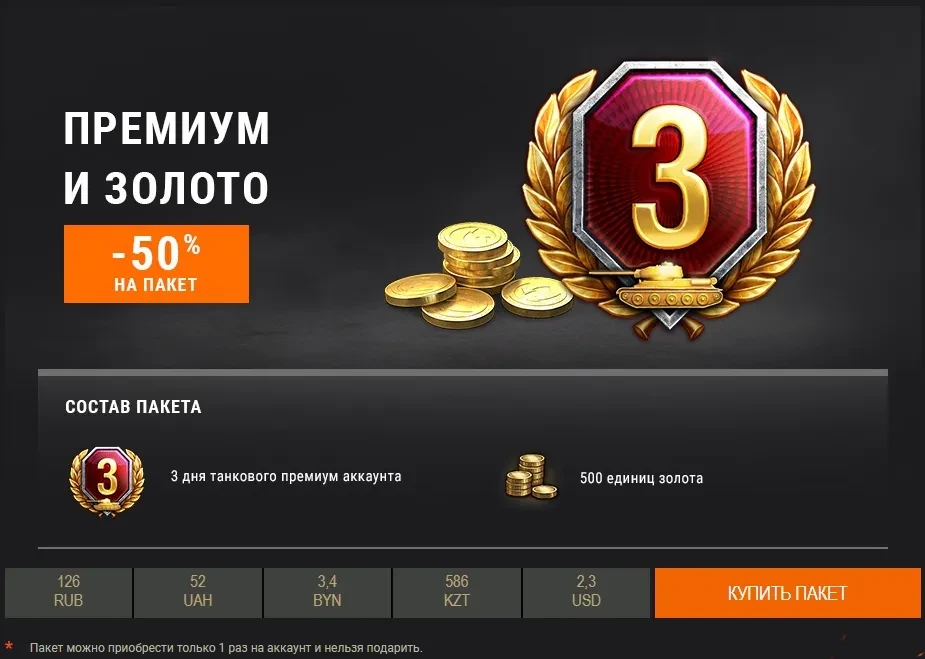Click the footnote about one purchase per account
Viewport: 925px width, 659px height.
click(226, 648)
